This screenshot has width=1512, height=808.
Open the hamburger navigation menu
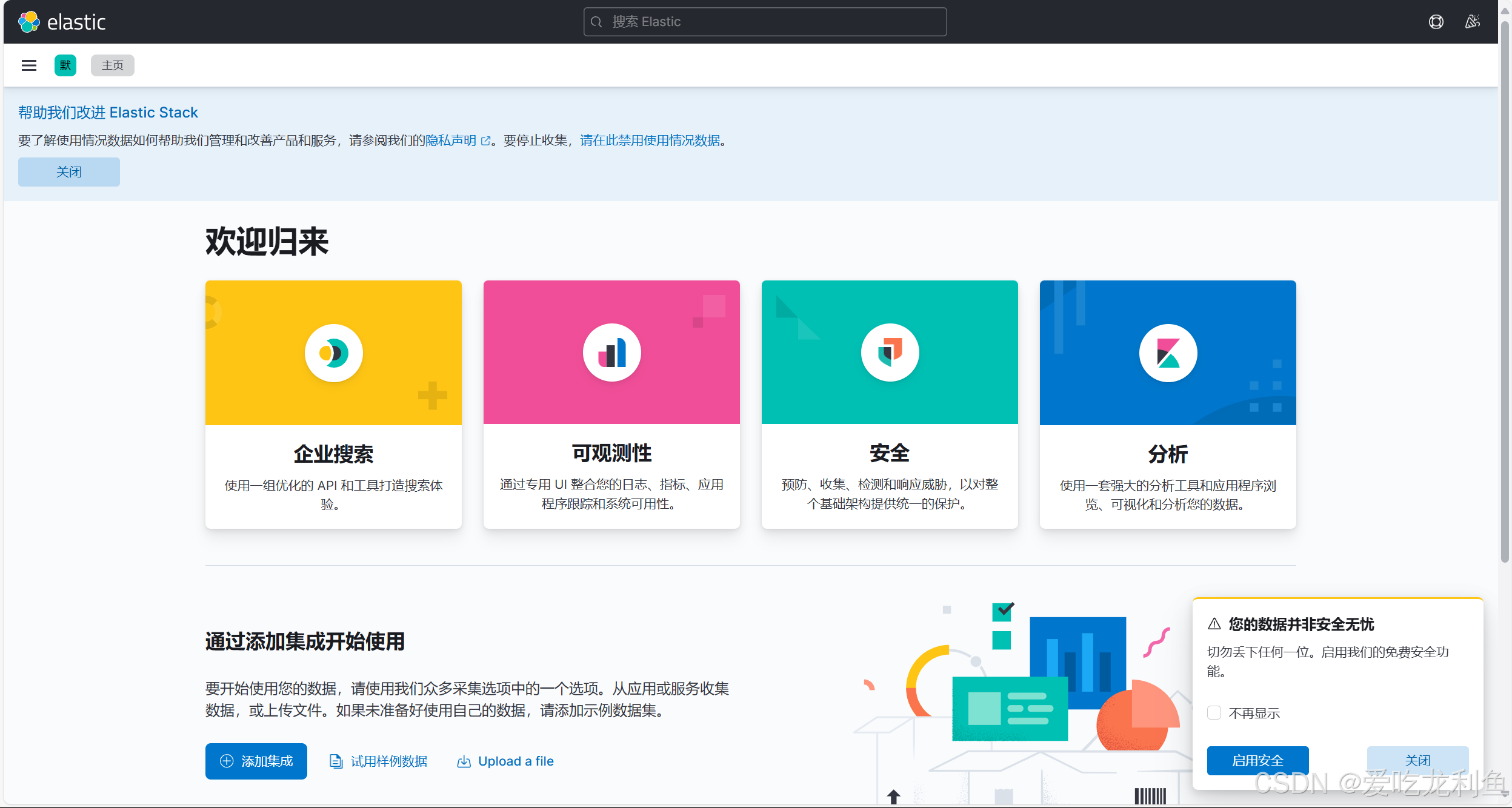click(29, 65)
